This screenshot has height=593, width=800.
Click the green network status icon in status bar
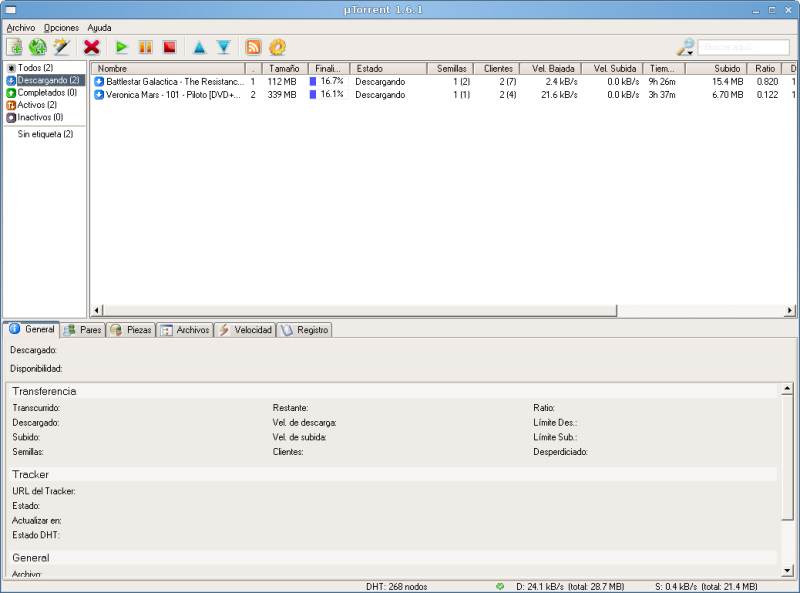pyautogui.click(x=500, y=586)
